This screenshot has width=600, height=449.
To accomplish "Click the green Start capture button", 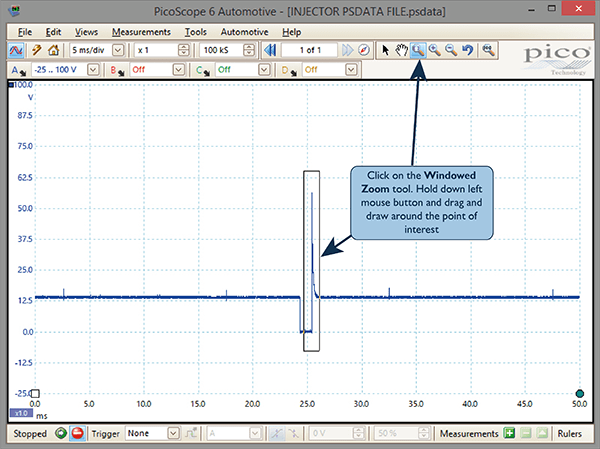I will point(60,433).
